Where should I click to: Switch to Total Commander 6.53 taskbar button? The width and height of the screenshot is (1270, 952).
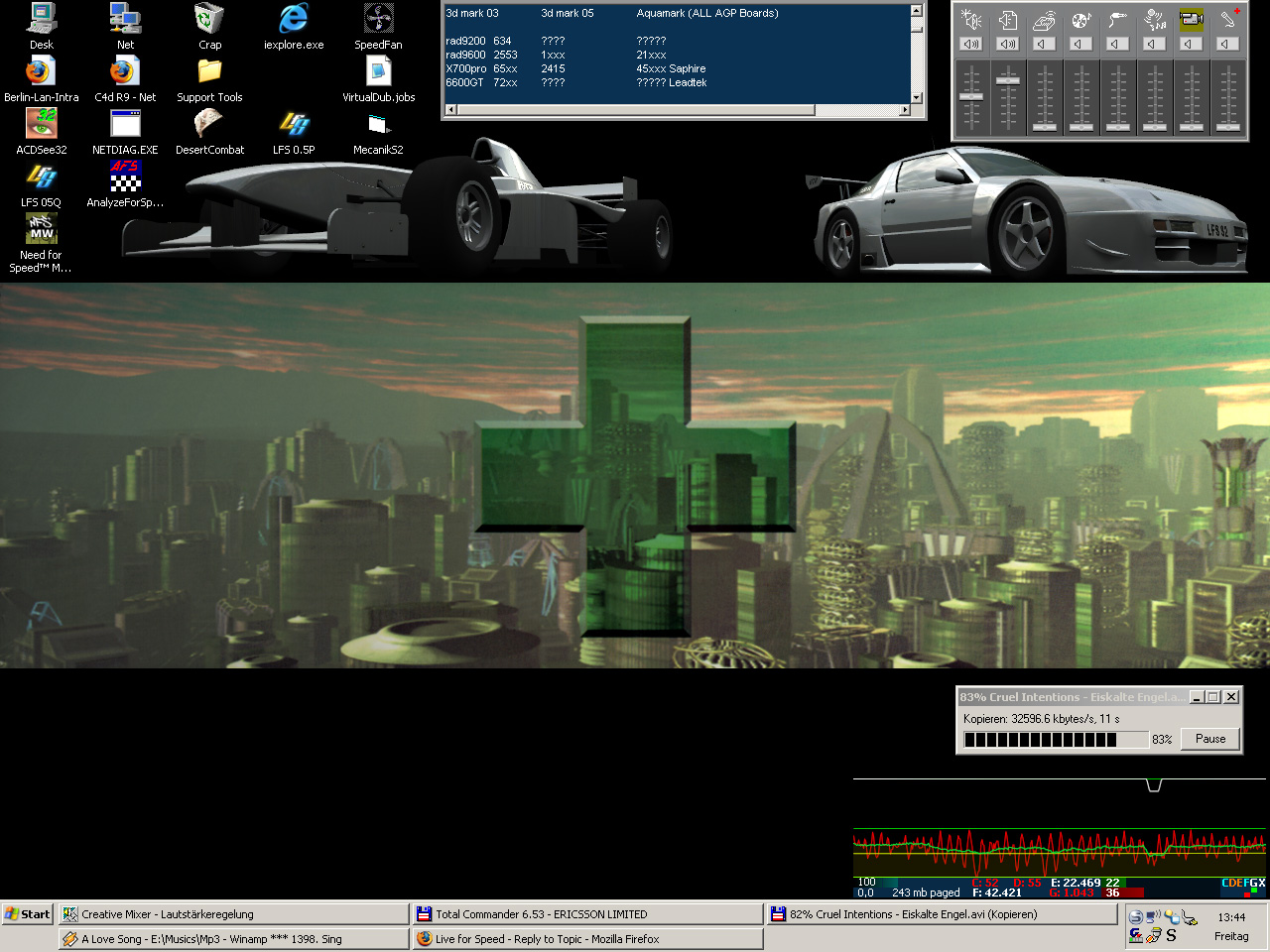587,914
